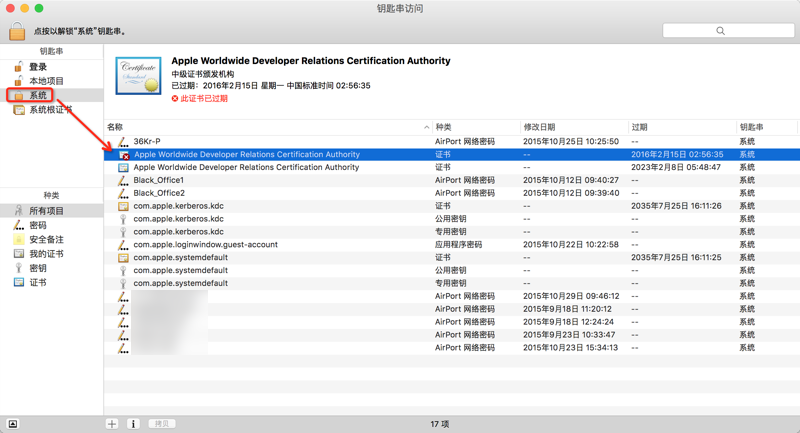The height and width of the screenshot is (433, 800).
Task: Select the expired Apple Worldwide Developer certificate row
Action: (452, 155)
